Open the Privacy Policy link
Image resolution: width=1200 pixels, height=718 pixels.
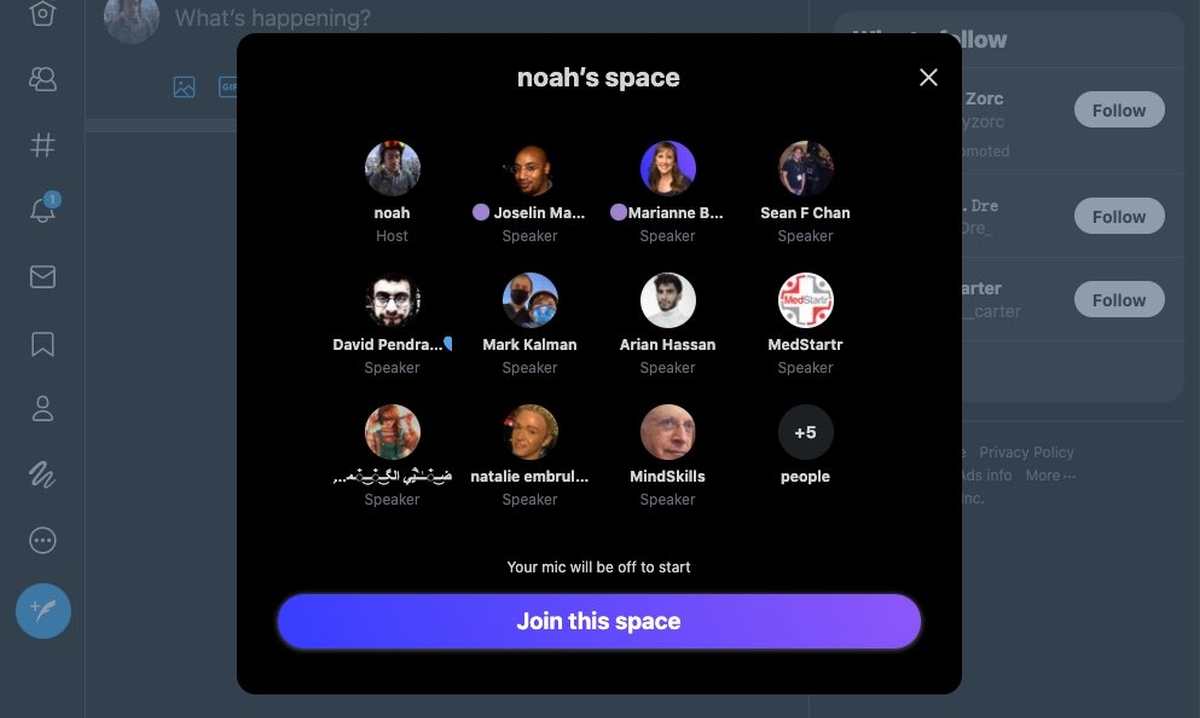point(1026,452)
